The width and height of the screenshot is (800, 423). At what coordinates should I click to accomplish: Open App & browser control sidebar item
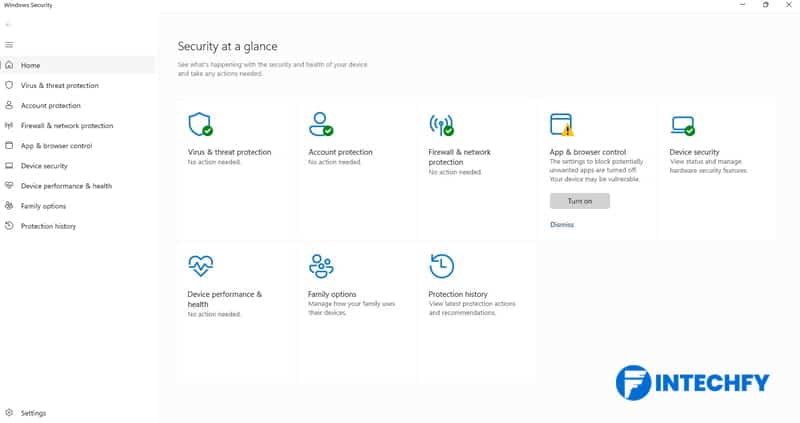(78, 145)
